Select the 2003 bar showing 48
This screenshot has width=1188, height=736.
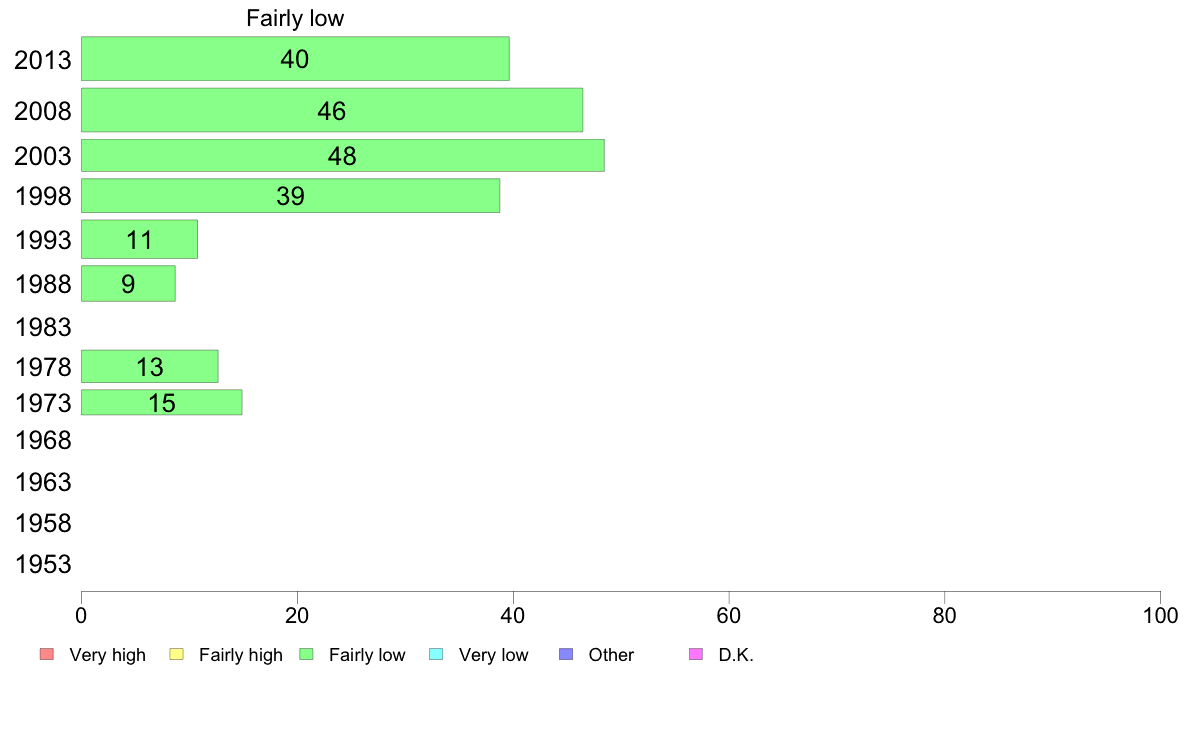click(x=342, y=155)
